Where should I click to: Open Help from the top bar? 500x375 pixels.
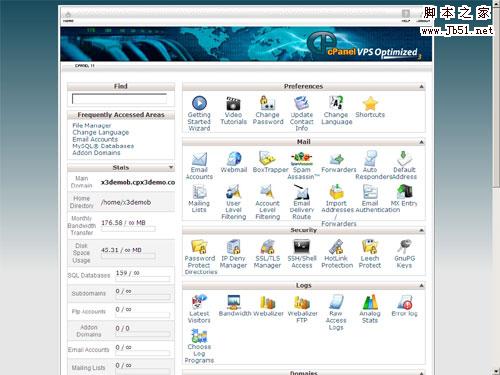pyautogui.click(x=406, y=15)
